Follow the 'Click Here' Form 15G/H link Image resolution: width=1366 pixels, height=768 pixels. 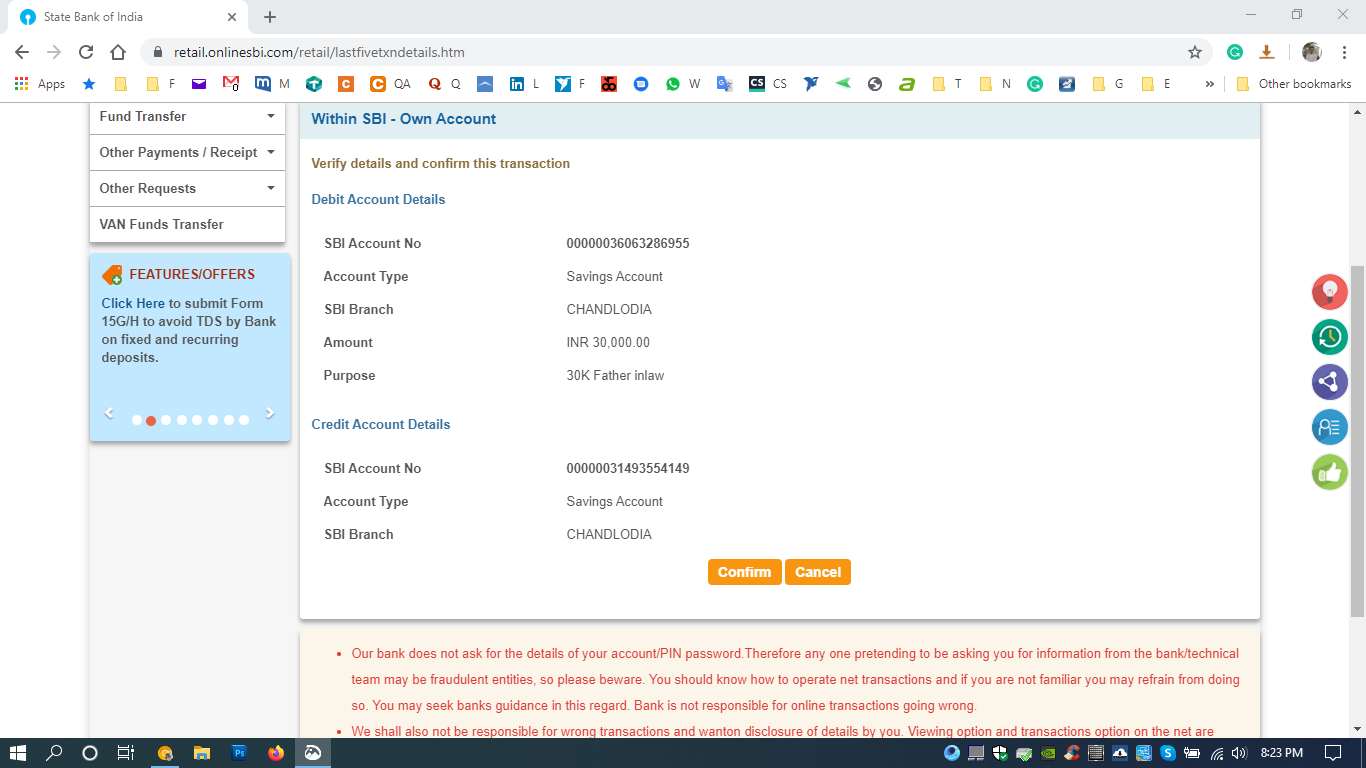(133, 303)
